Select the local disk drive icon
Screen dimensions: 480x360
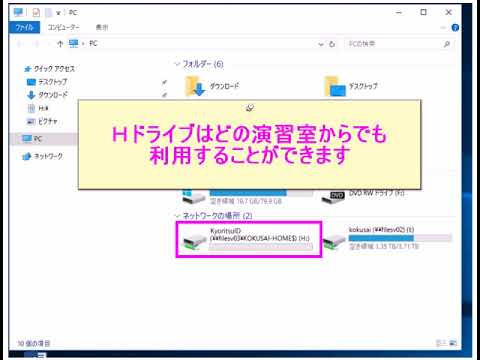click(x=194, y=197)
